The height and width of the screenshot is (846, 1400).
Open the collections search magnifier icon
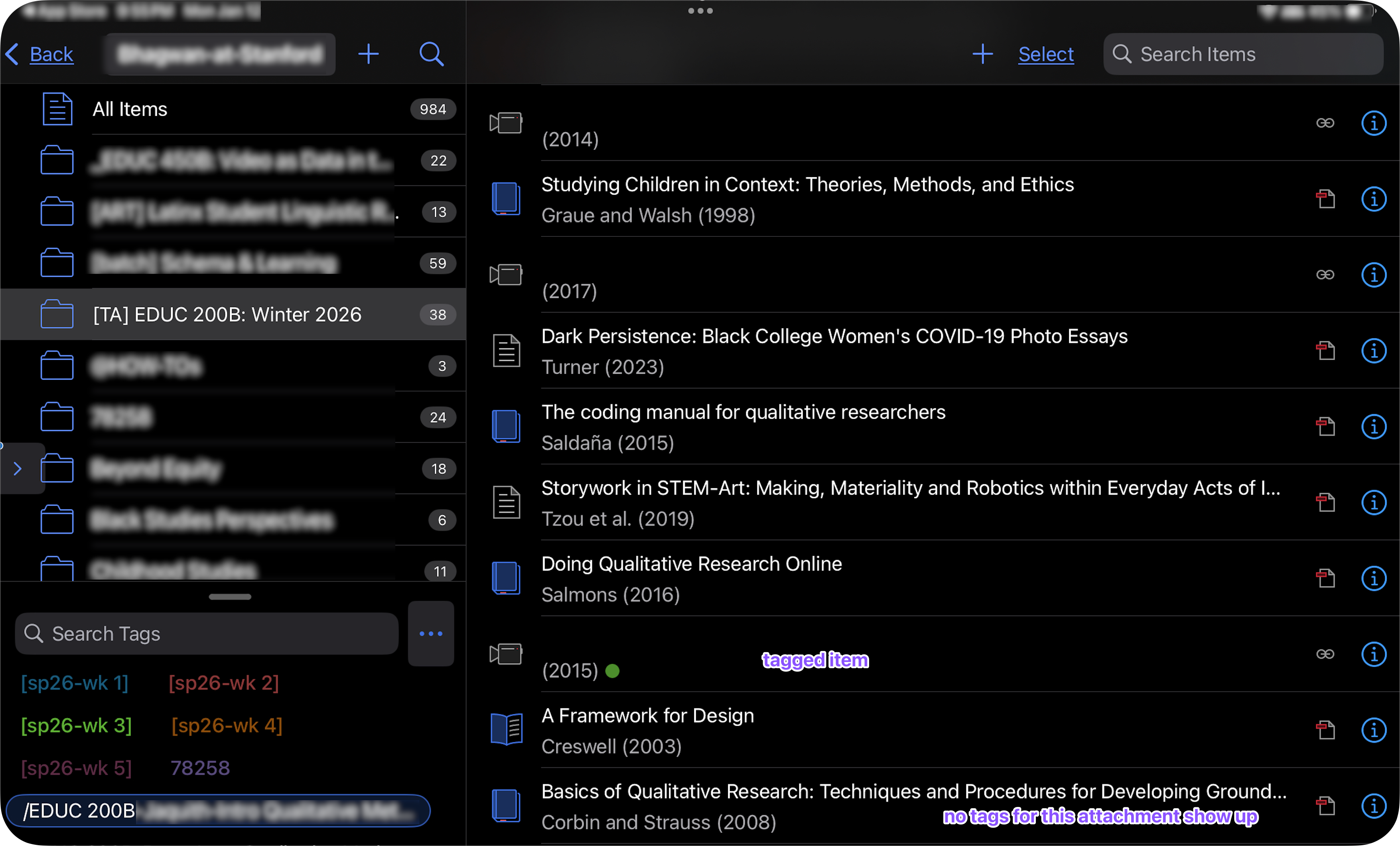431,54
